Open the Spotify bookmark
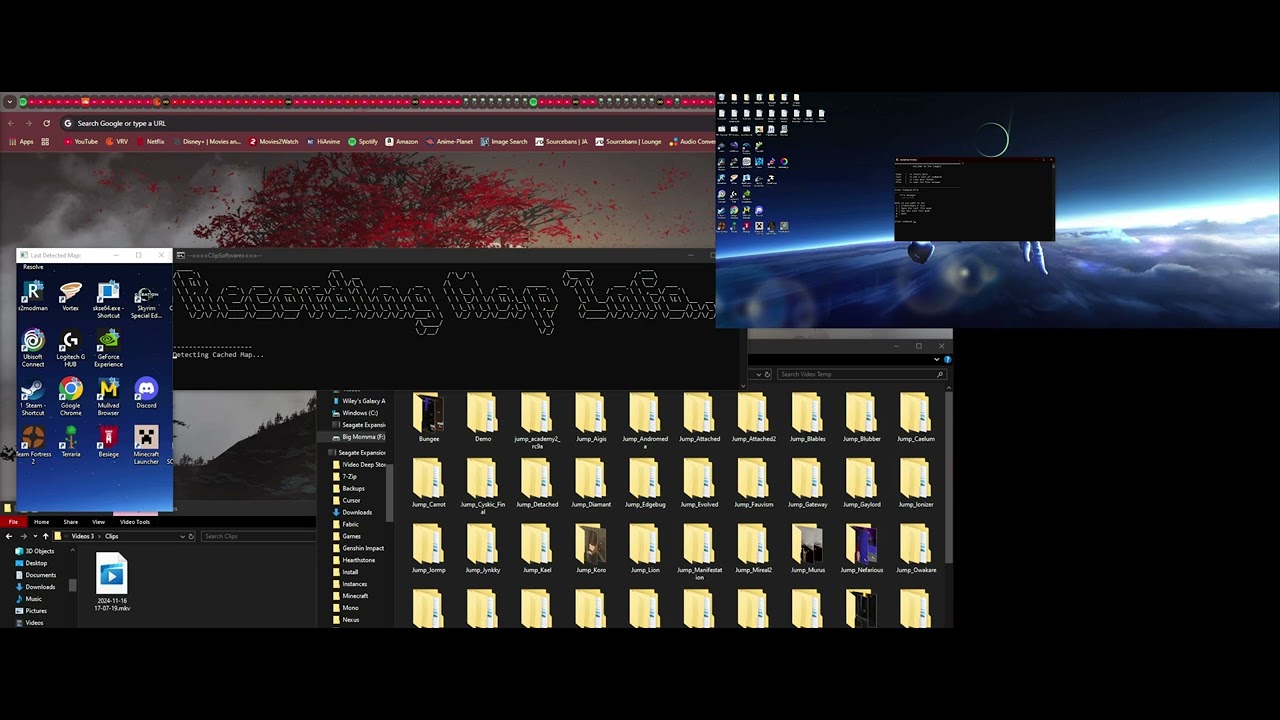This screenshot has height=720, width=1280. 363,142
